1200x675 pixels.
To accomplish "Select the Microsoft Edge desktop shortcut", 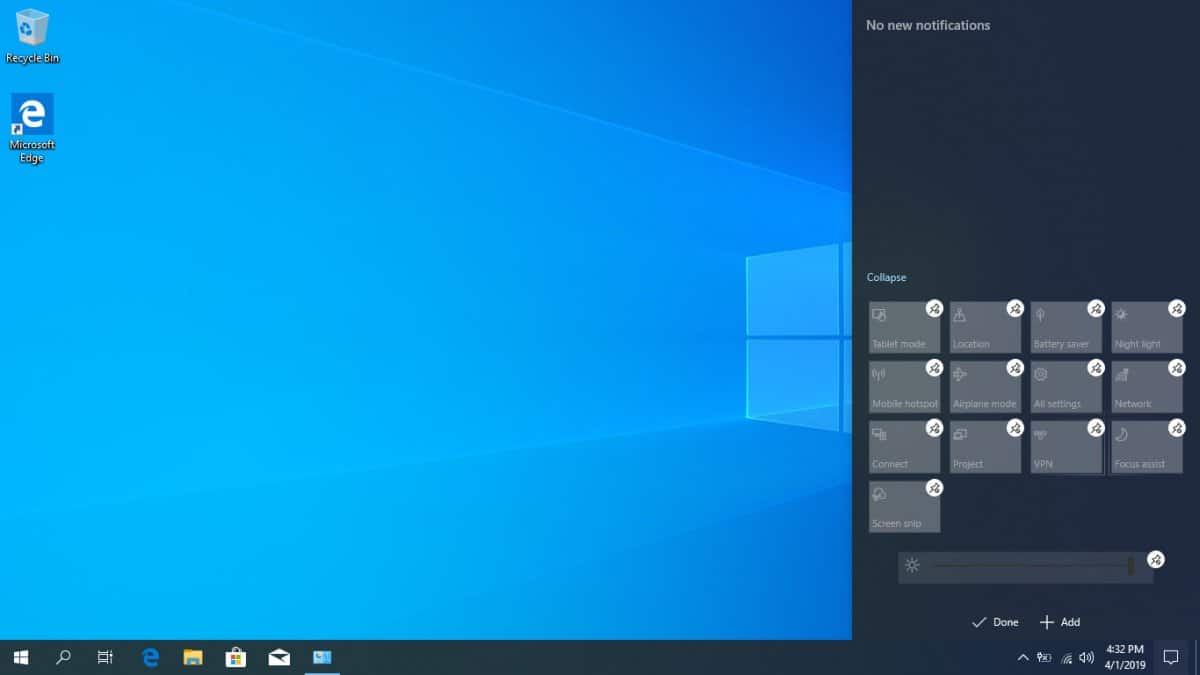I will tap(32, 129).
